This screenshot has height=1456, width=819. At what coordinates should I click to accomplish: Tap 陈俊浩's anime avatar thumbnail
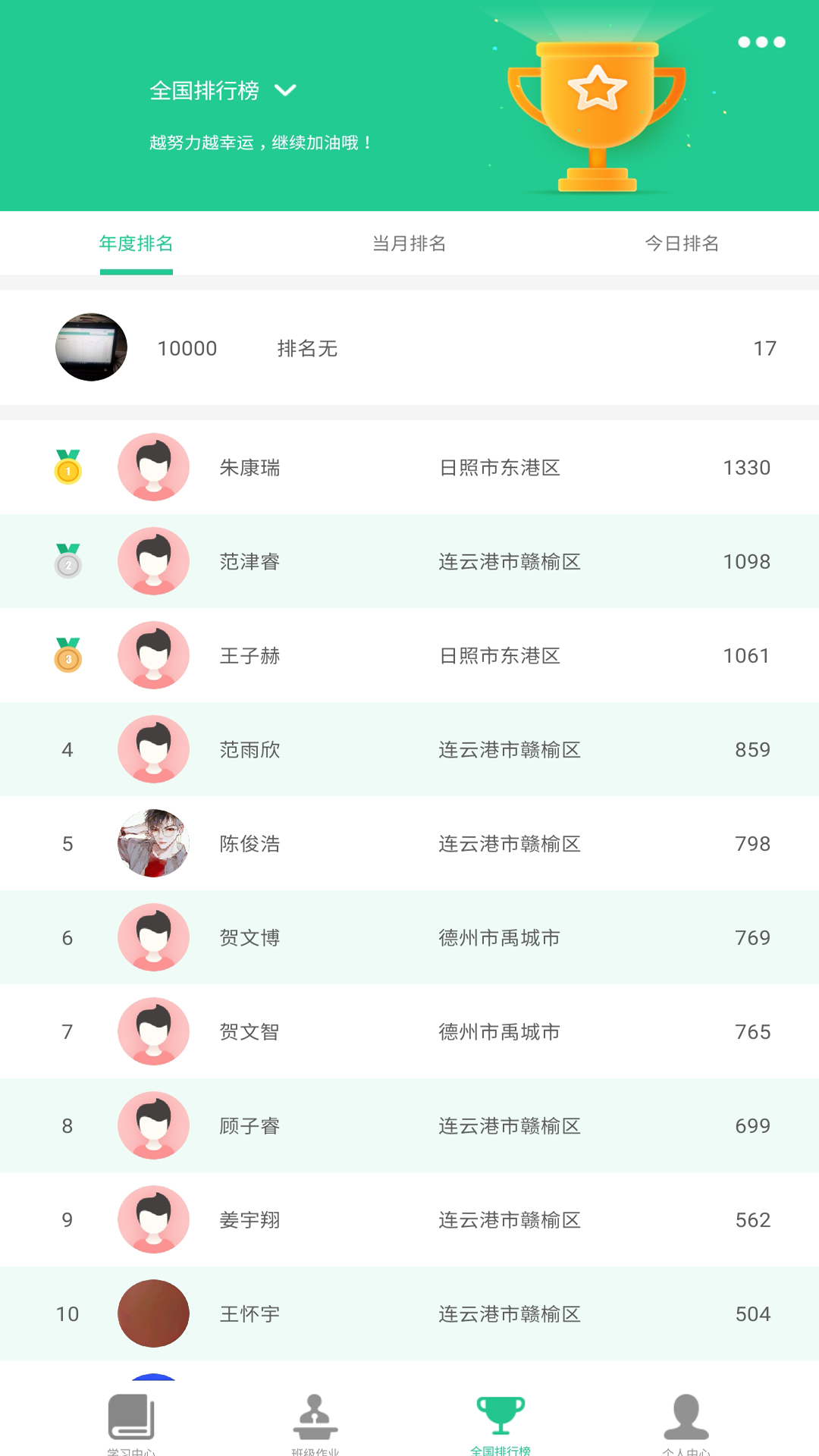point(153,843)
